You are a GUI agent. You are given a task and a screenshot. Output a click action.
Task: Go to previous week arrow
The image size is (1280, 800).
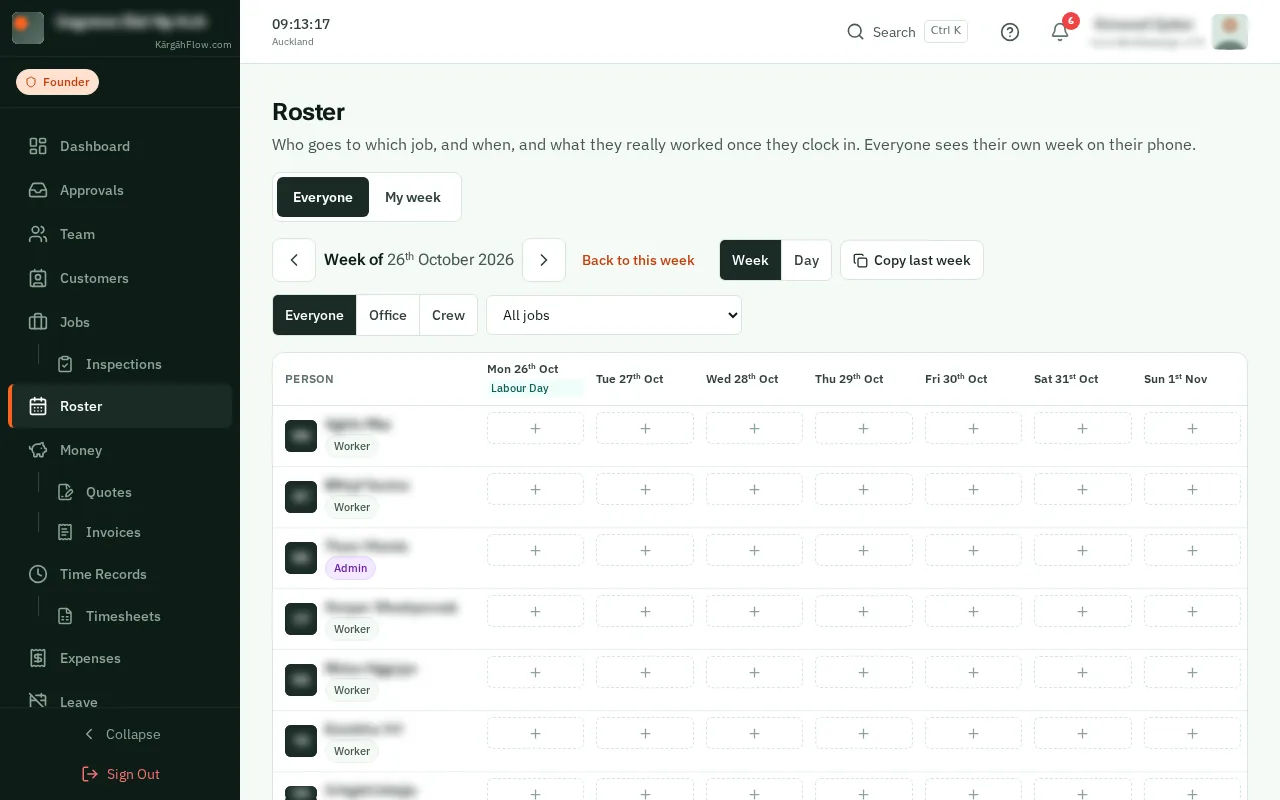(294, 260)
